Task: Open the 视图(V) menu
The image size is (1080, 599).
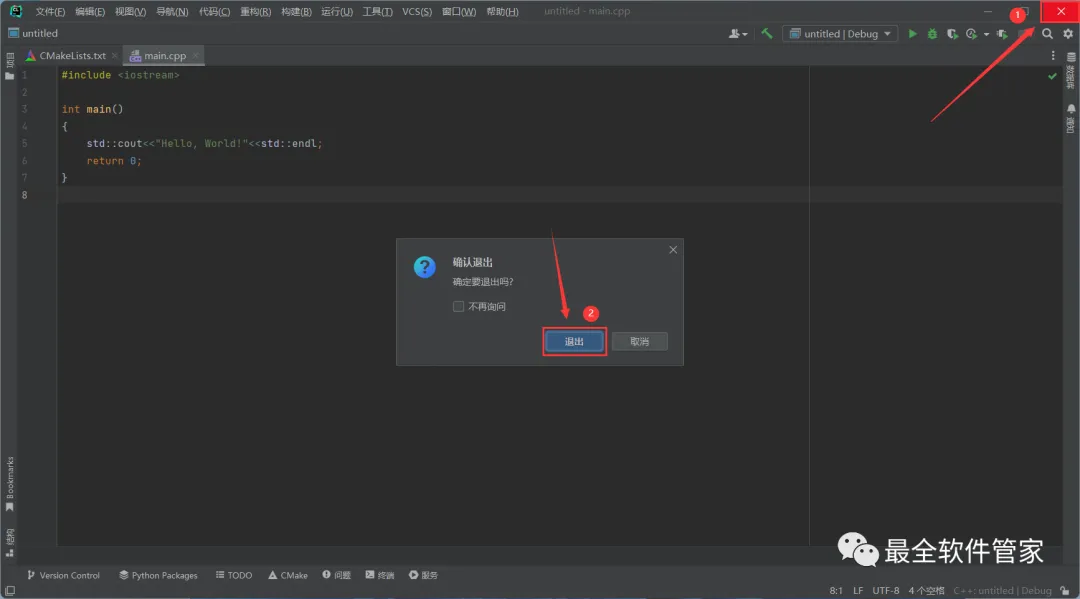Action: (130, 12)
